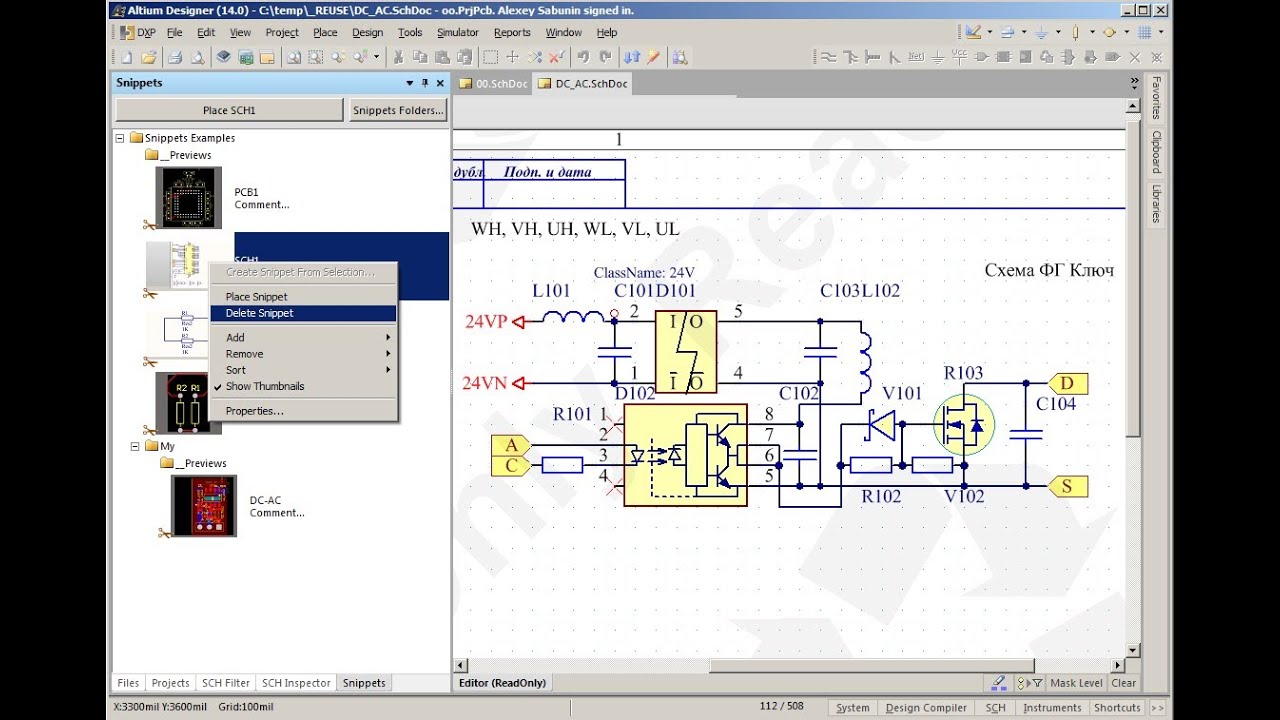This screenshot has width=1280, height=720.
Task: Click the VCC power port icon
Action: [x=959, y=57]
